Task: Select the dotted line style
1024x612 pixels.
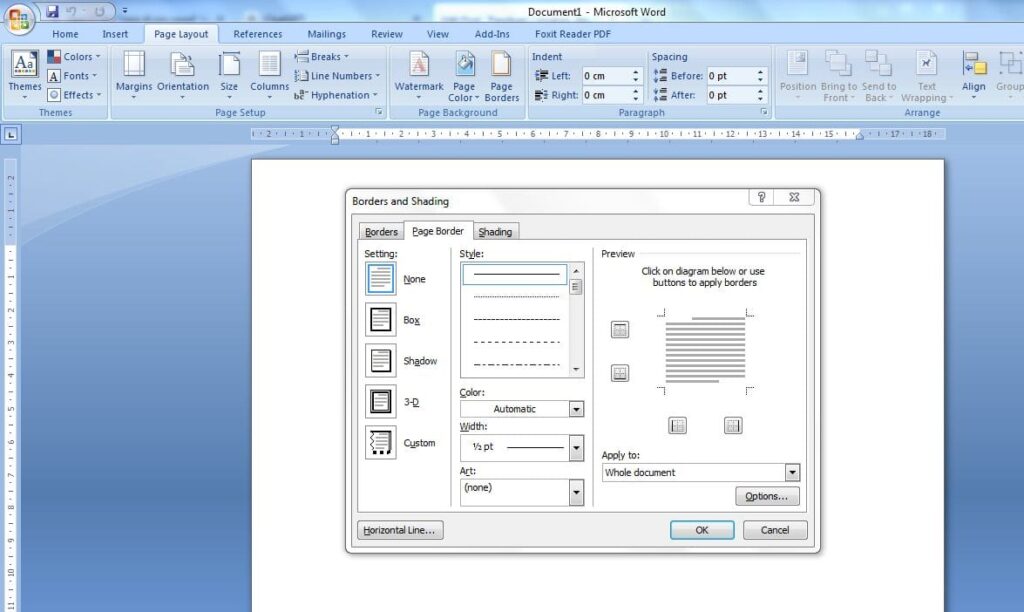Action: 516,297
